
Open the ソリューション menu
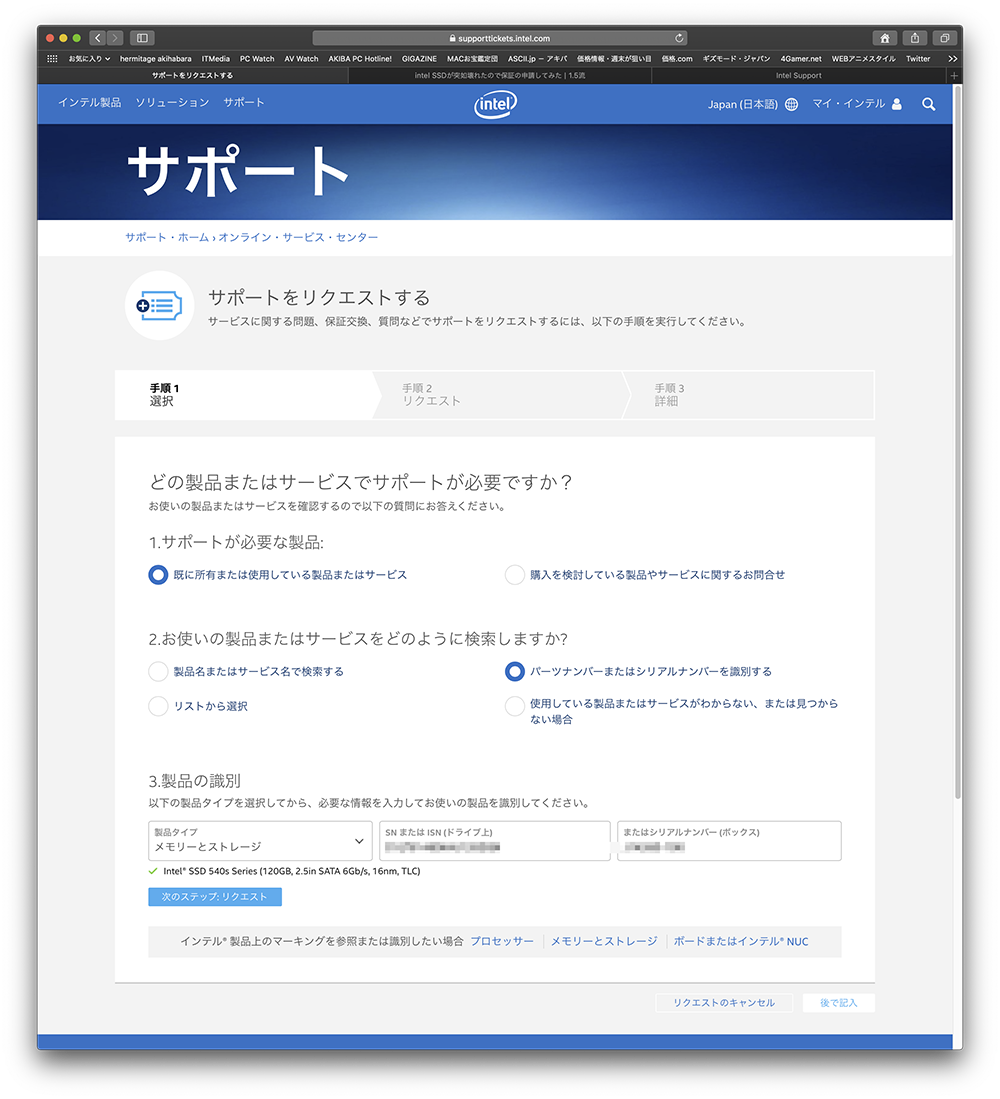click(172, 102)
